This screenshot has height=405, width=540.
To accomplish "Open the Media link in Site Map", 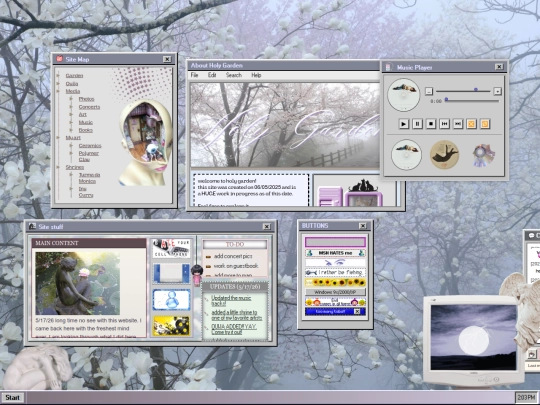I will (x=73, y=91).
